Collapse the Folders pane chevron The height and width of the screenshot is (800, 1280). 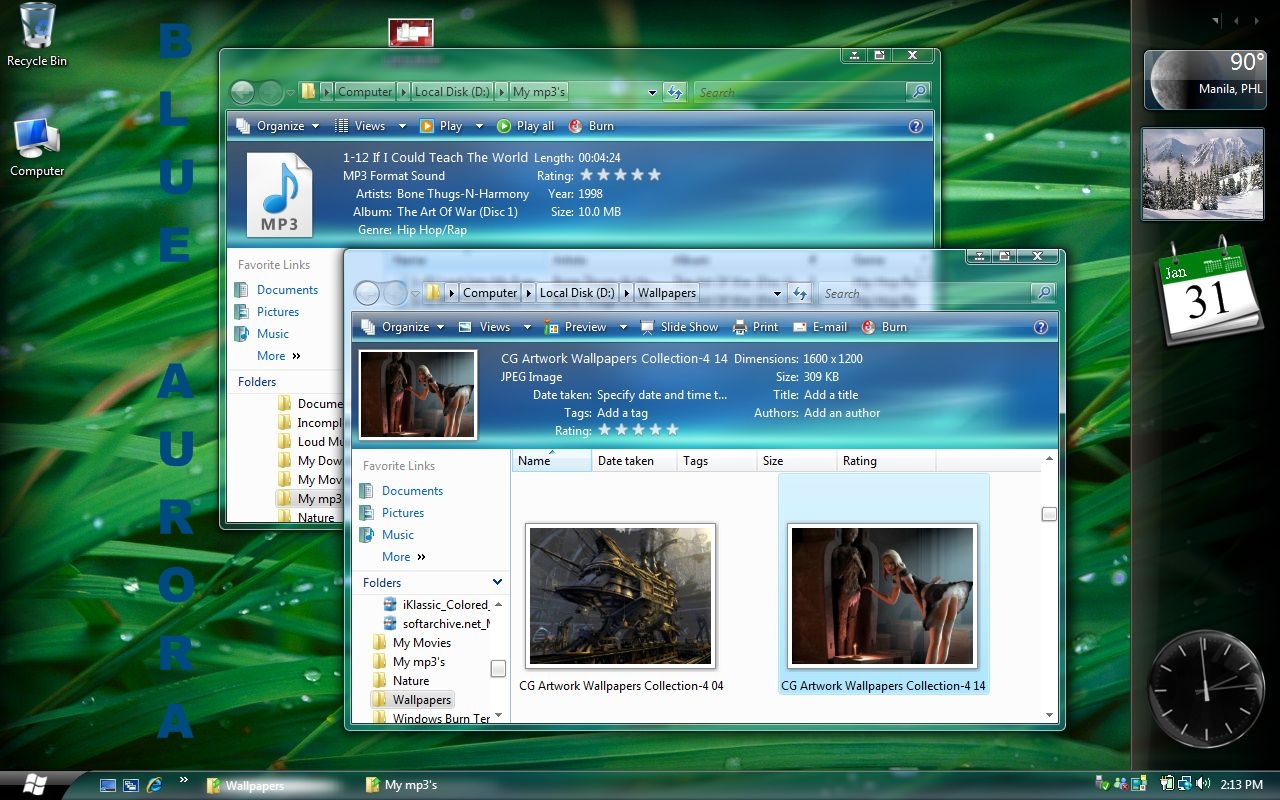pos(497,582)
